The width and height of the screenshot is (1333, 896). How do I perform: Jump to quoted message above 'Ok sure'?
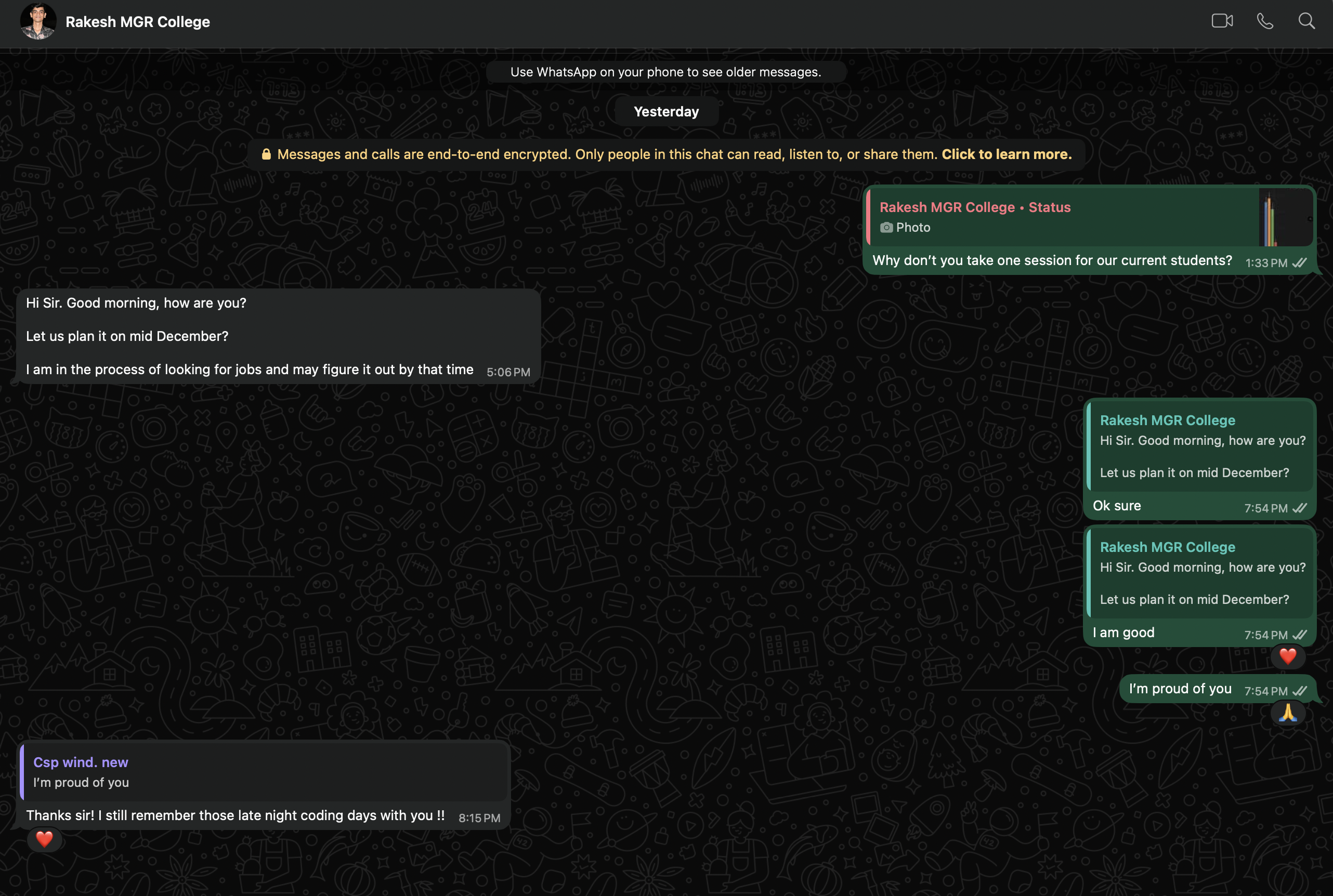pos(1200,446)
